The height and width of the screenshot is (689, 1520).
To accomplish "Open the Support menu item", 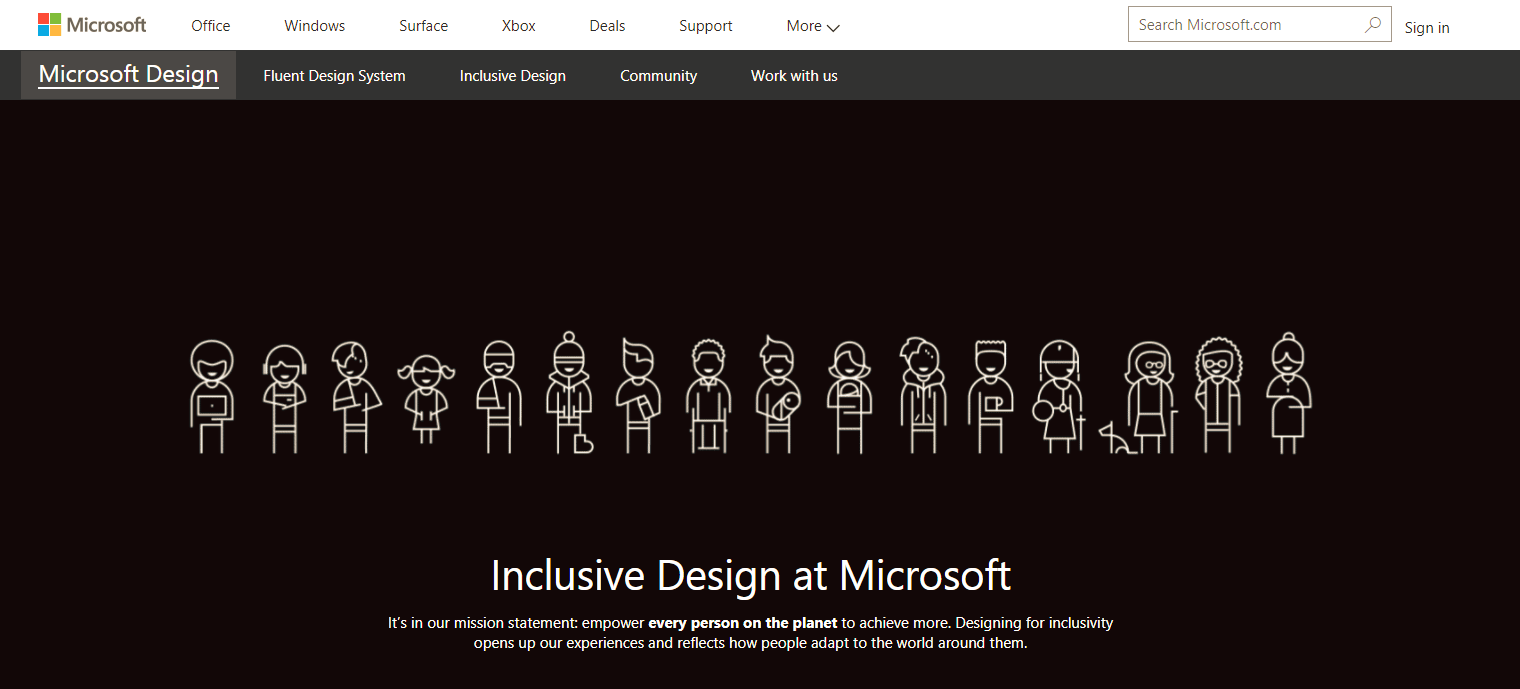I will [x=706, y=26].
